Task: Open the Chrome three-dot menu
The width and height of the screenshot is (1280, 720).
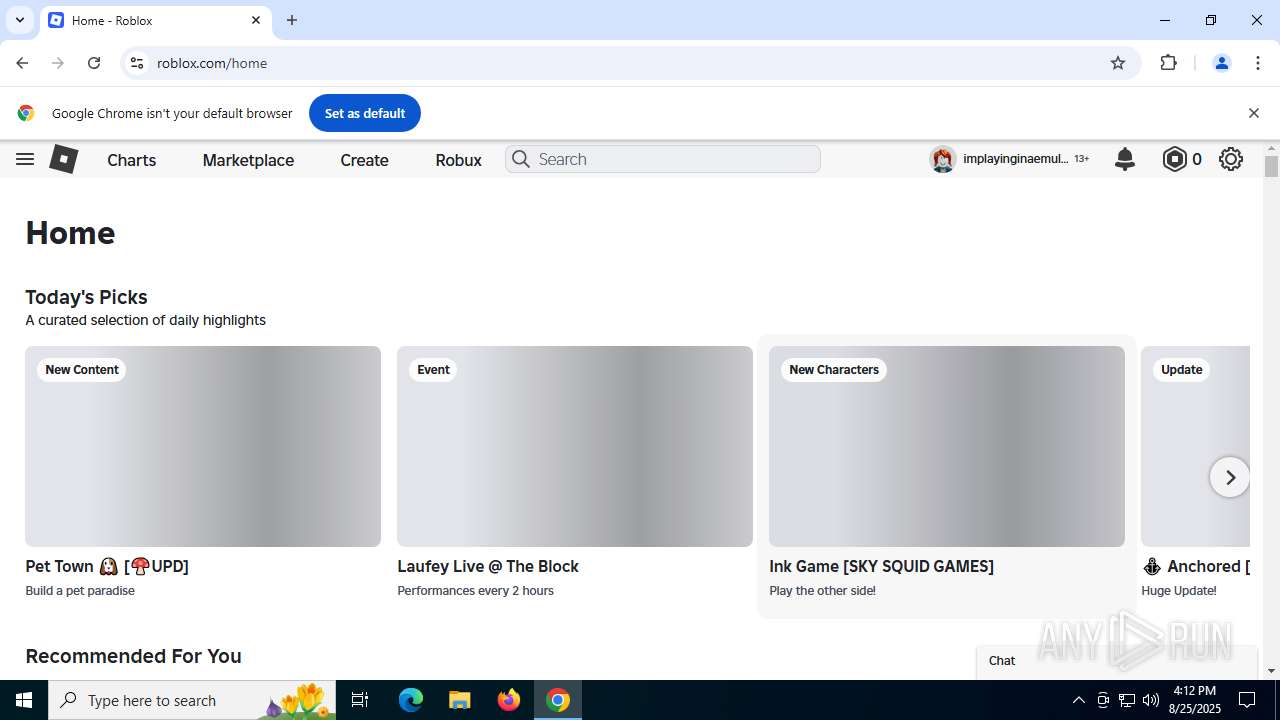Action: tap(1258, 63)
